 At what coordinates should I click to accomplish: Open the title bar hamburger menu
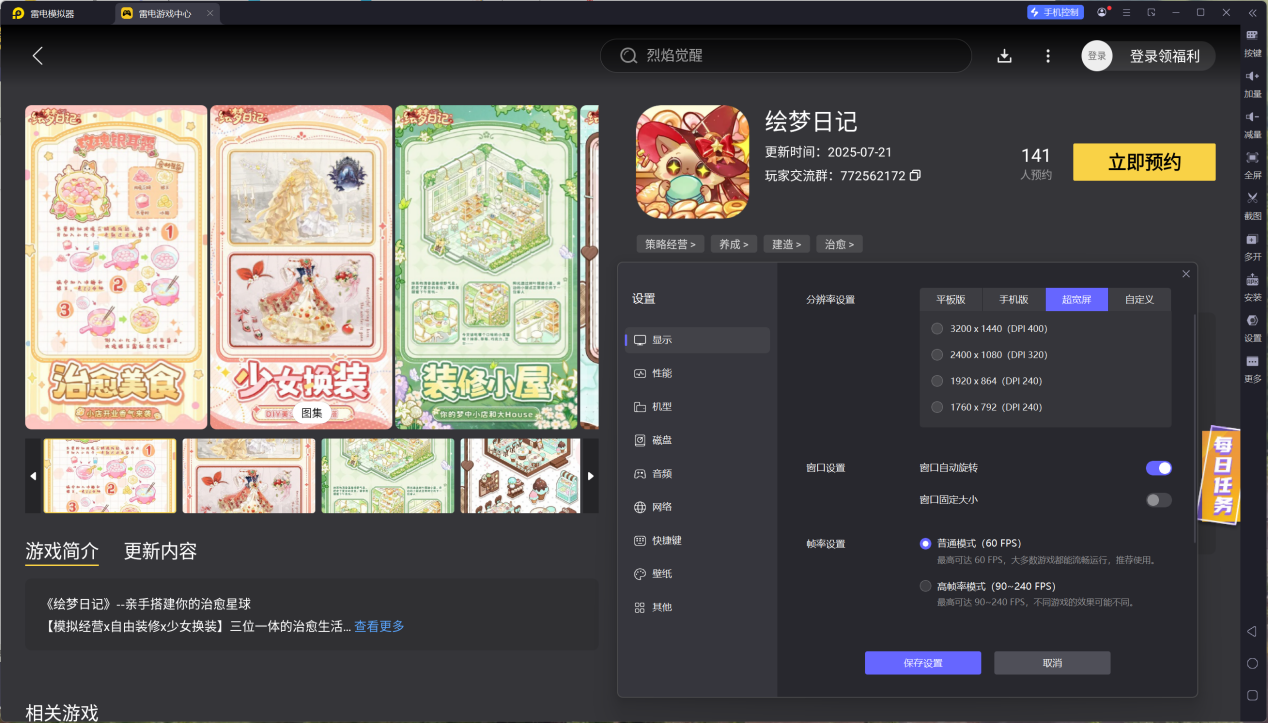click(1127, 12)
